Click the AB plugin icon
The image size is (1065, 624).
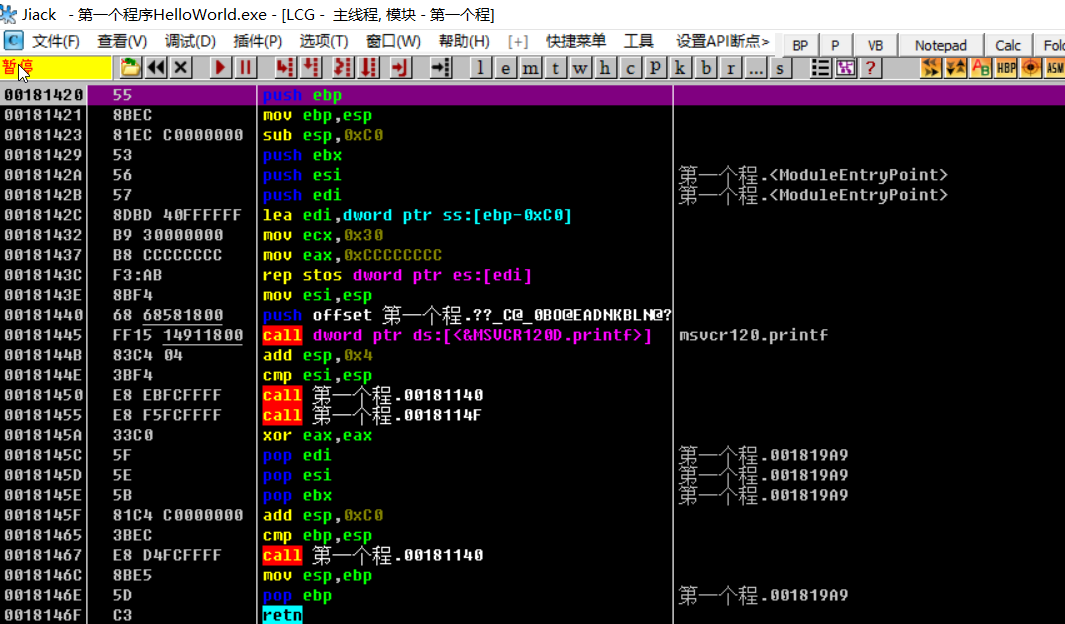[x=981, y=68]
